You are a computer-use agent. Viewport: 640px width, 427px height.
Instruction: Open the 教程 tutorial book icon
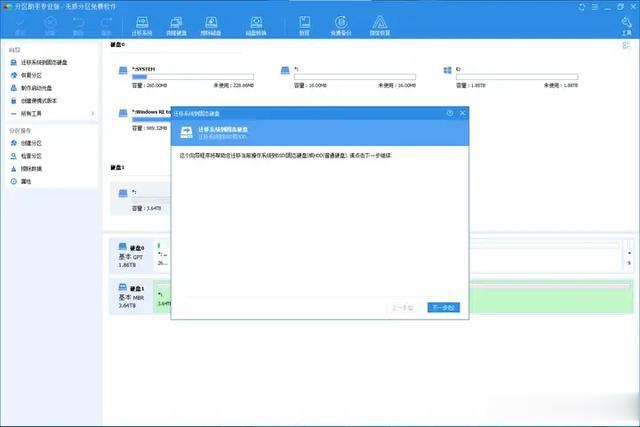304,26
